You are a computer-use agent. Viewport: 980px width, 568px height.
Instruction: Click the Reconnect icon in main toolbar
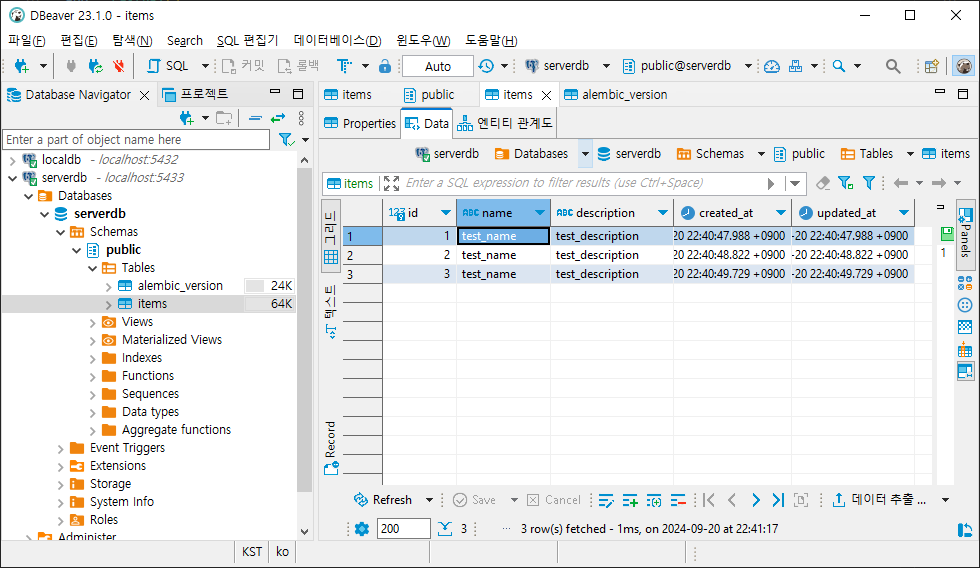point(95,66)
